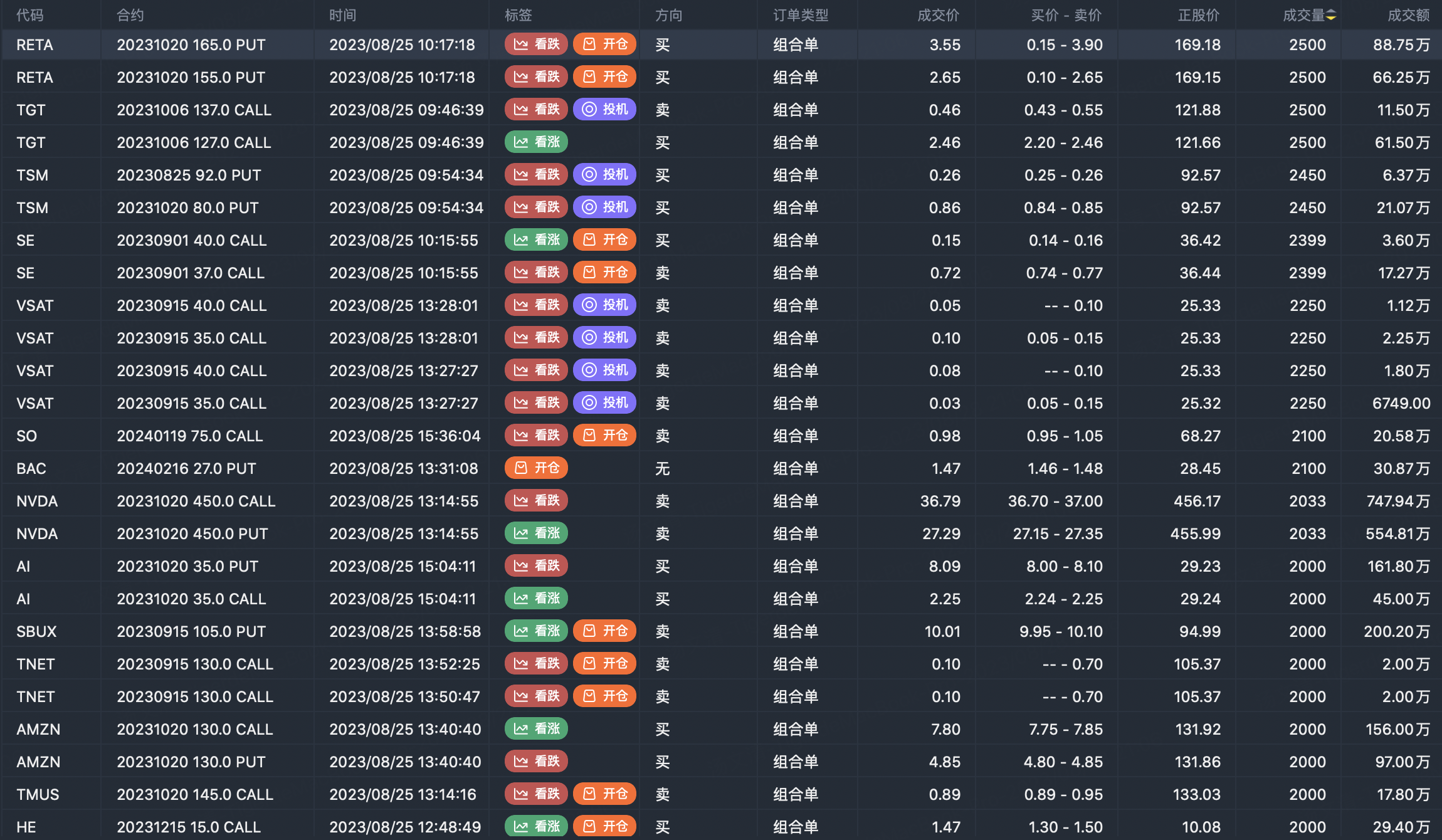Click 开仓 tag icon on RETA 155.0 PUT row
This screenshot has width=1442, height=840.
589,77
